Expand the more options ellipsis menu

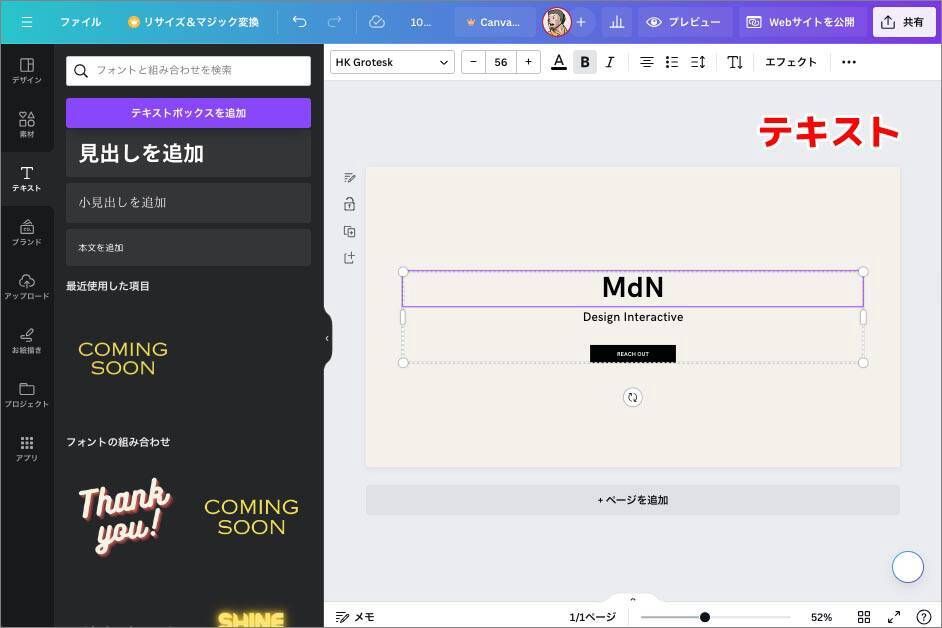849,62
